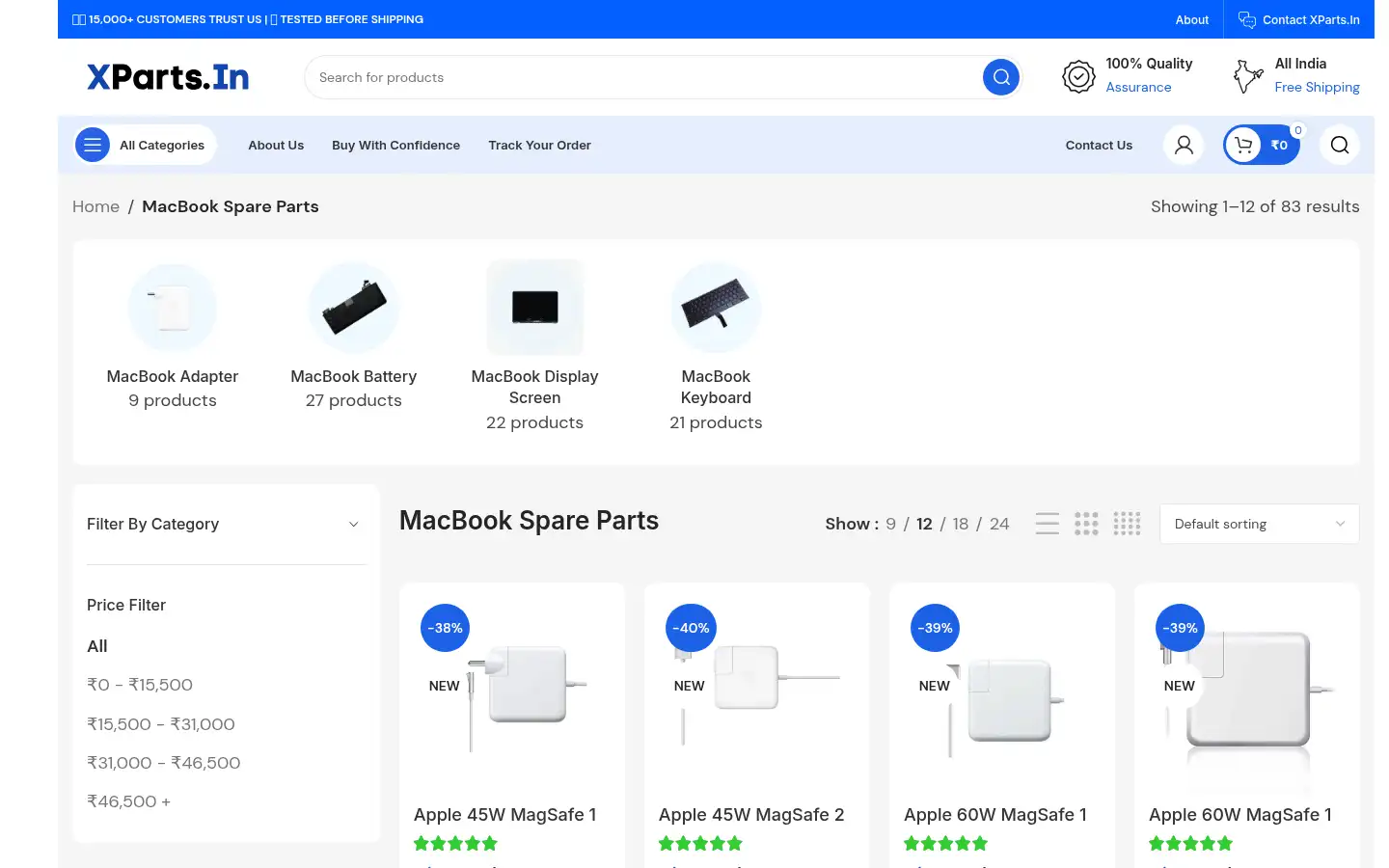1389x868 pixels.
Task: Click the five-star rating of Apple 45W MagSafe 1
Action: click(x=455, y=844)
